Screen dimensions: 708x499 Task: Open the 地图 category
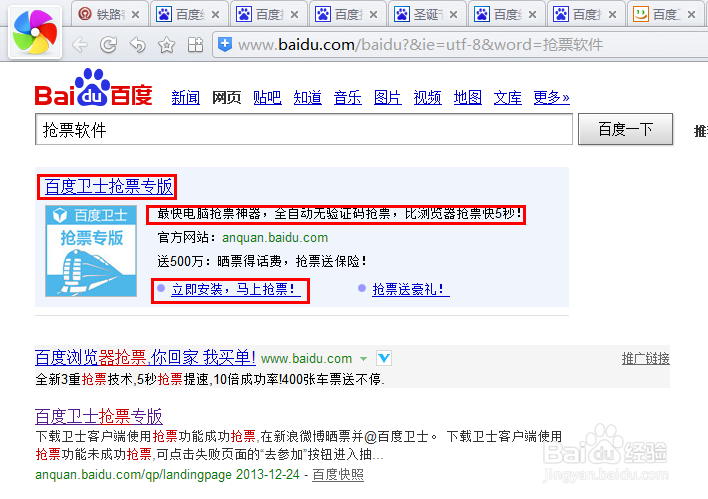click(x=468, y=98)
